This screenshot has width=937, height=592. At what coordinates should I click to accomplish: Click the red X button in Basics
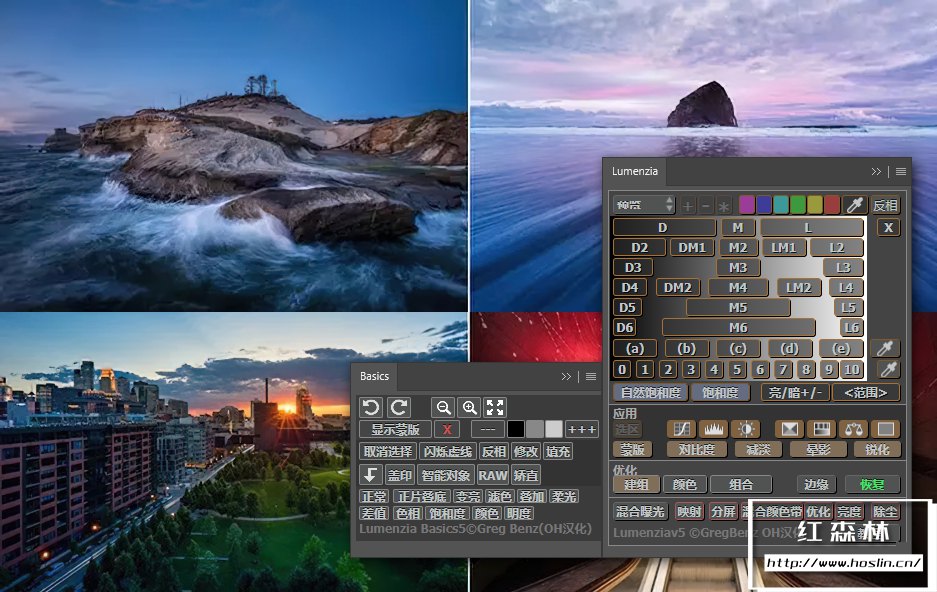click(x=447, y=429)
